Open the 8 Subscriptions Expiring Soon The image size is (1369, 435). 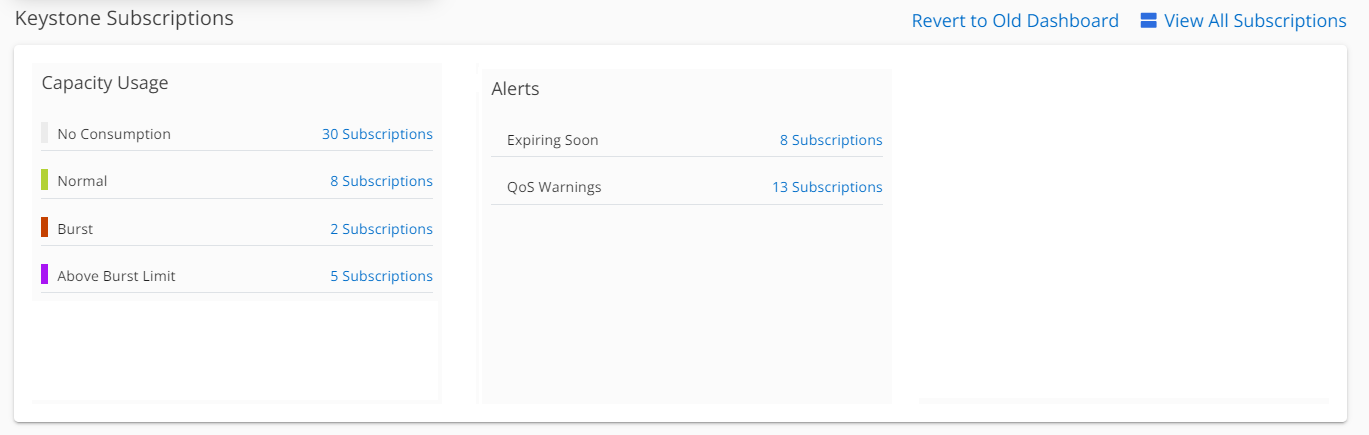[x=831, y=140]
